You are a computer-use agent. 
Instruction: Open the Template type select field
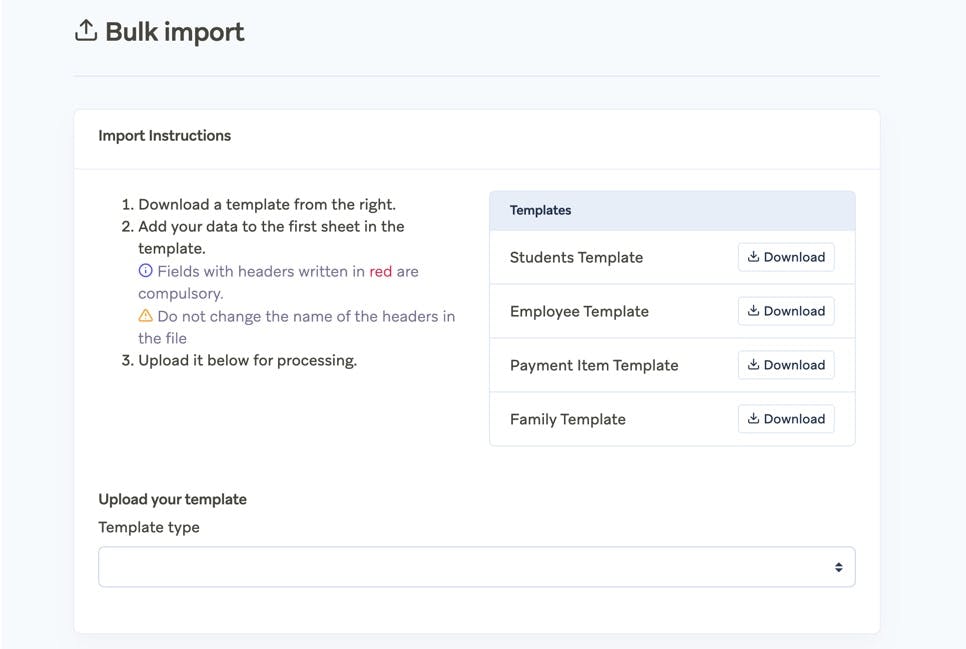476,567
